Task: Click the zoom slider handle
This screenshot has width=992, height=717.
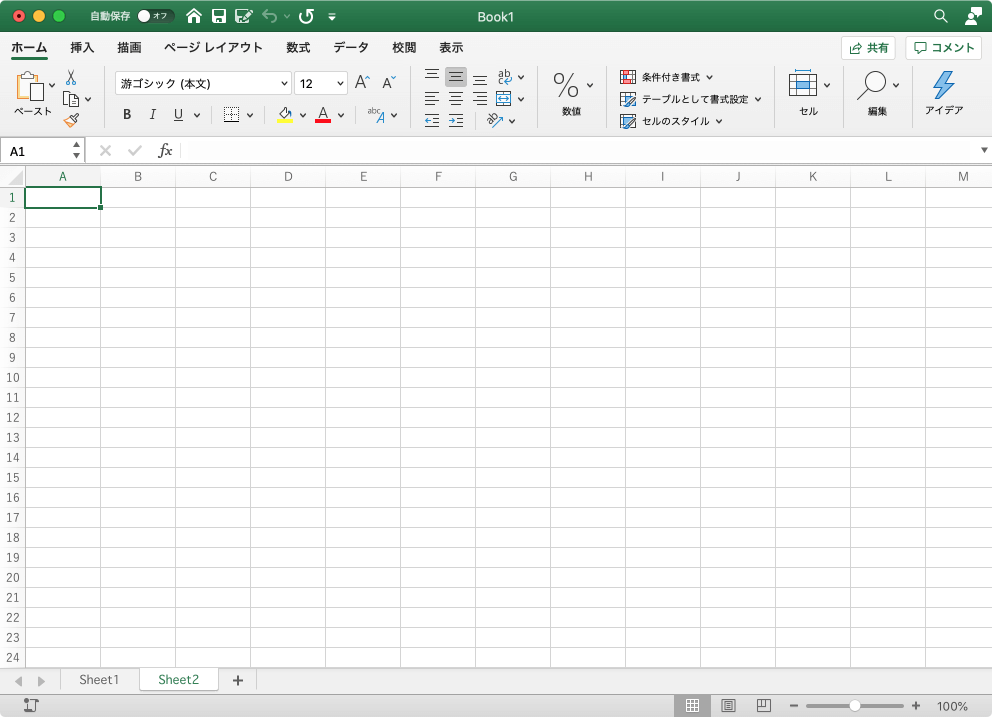Action: [854, 706]
